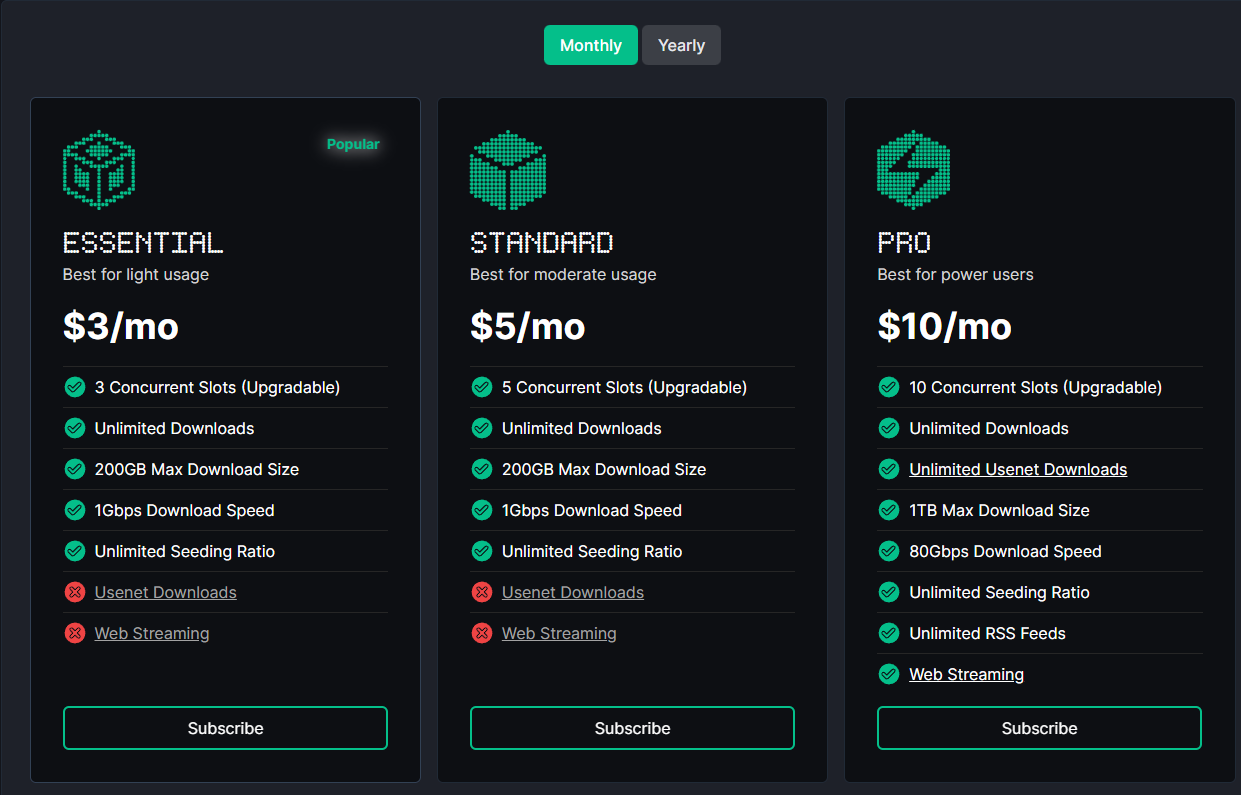Open Pro's Web Streaming link

coord(966,674)
